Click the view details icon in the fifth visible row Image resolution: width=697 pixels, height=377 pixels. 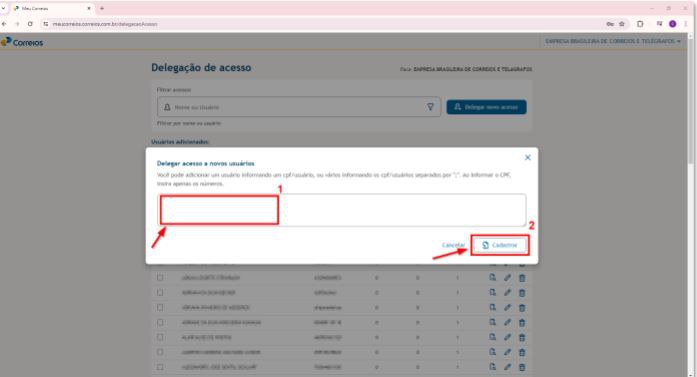pos(493,337)
